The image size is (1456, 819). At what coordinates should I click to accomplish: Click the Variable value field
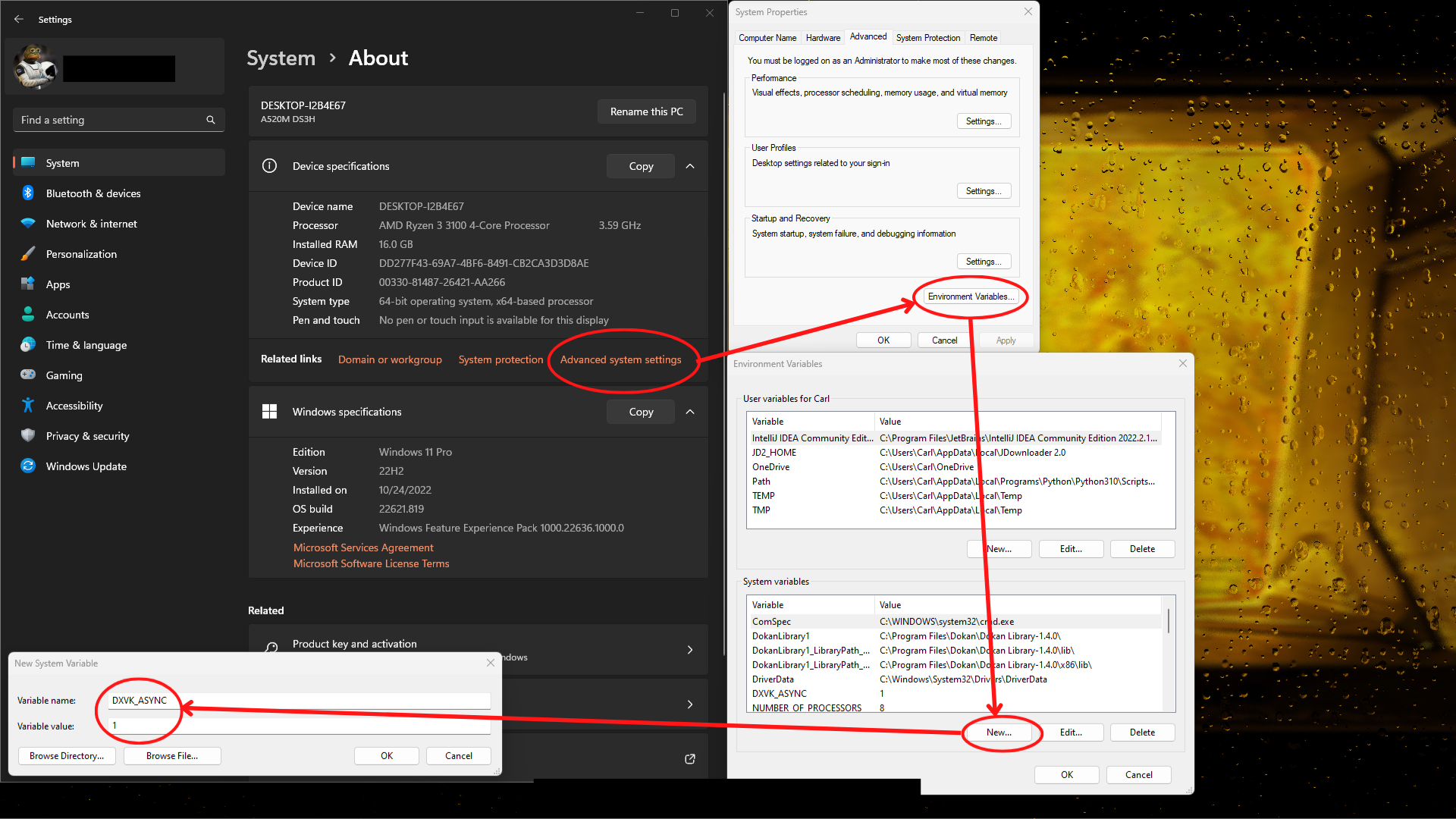[x=300, y=726]
